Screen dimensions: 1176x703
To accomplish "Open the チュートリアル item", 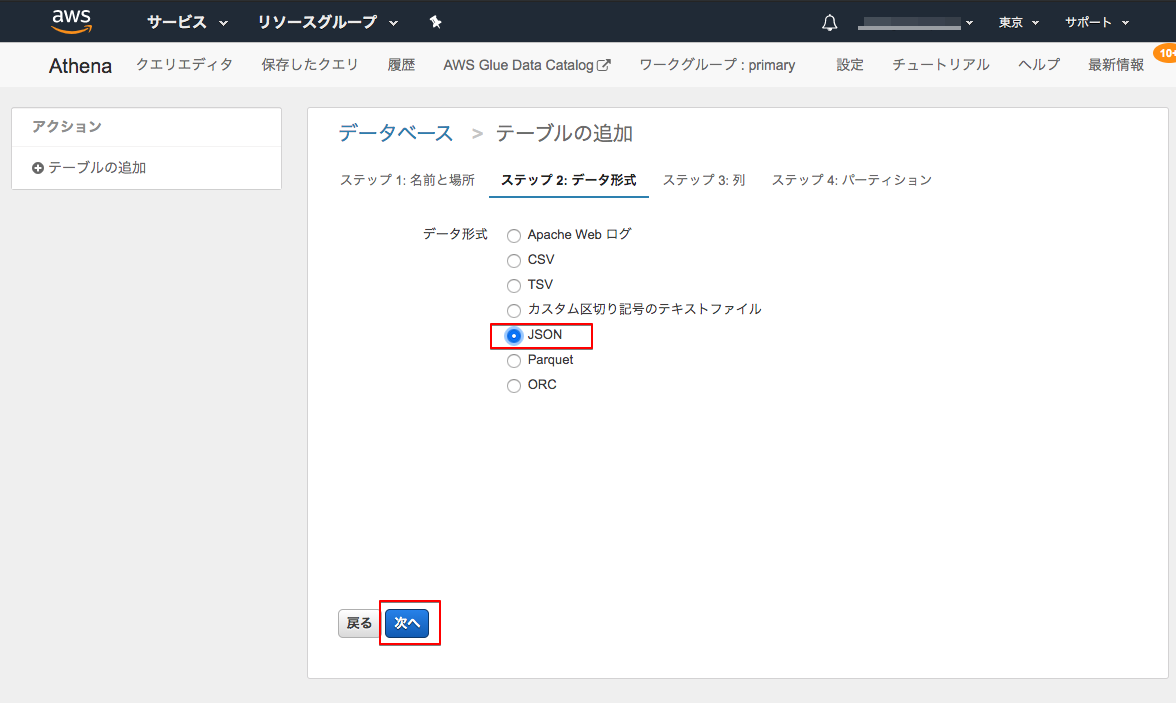I will pyautogui.click(x=940, y=65).
